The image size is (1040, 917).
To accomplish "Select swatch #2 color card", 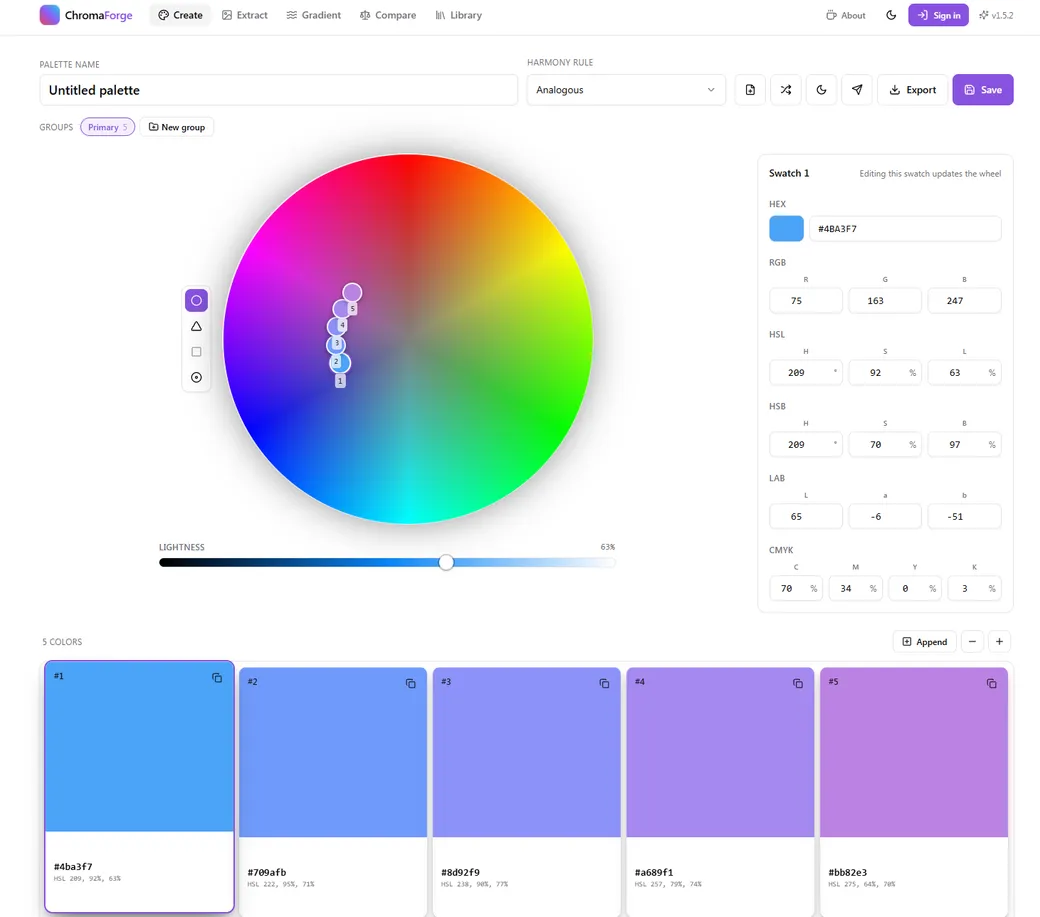I will [333, 792].
